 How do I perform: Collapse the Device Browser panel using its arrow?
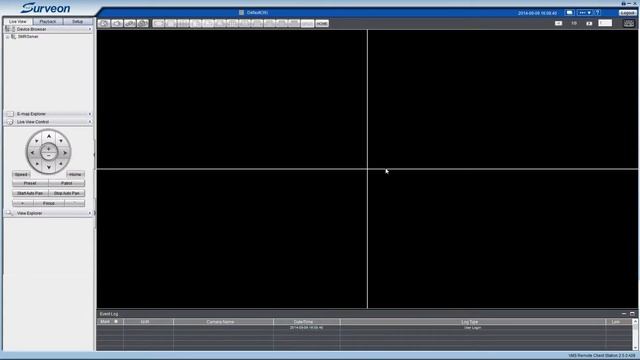click(x=90, y=29)
